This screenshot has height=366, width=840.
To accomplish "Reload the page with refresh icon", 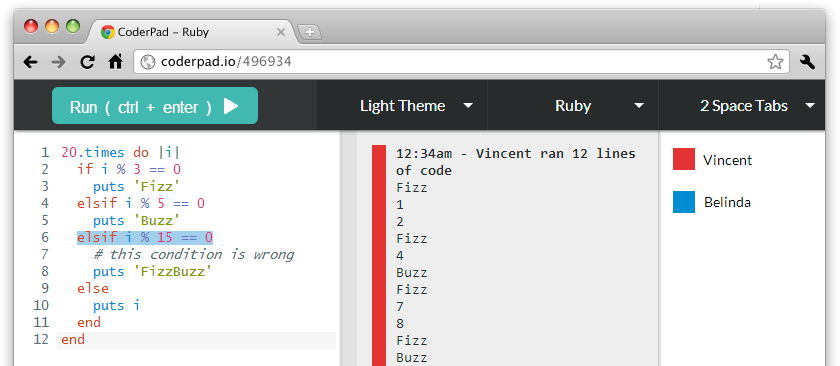I will (87, 62).
